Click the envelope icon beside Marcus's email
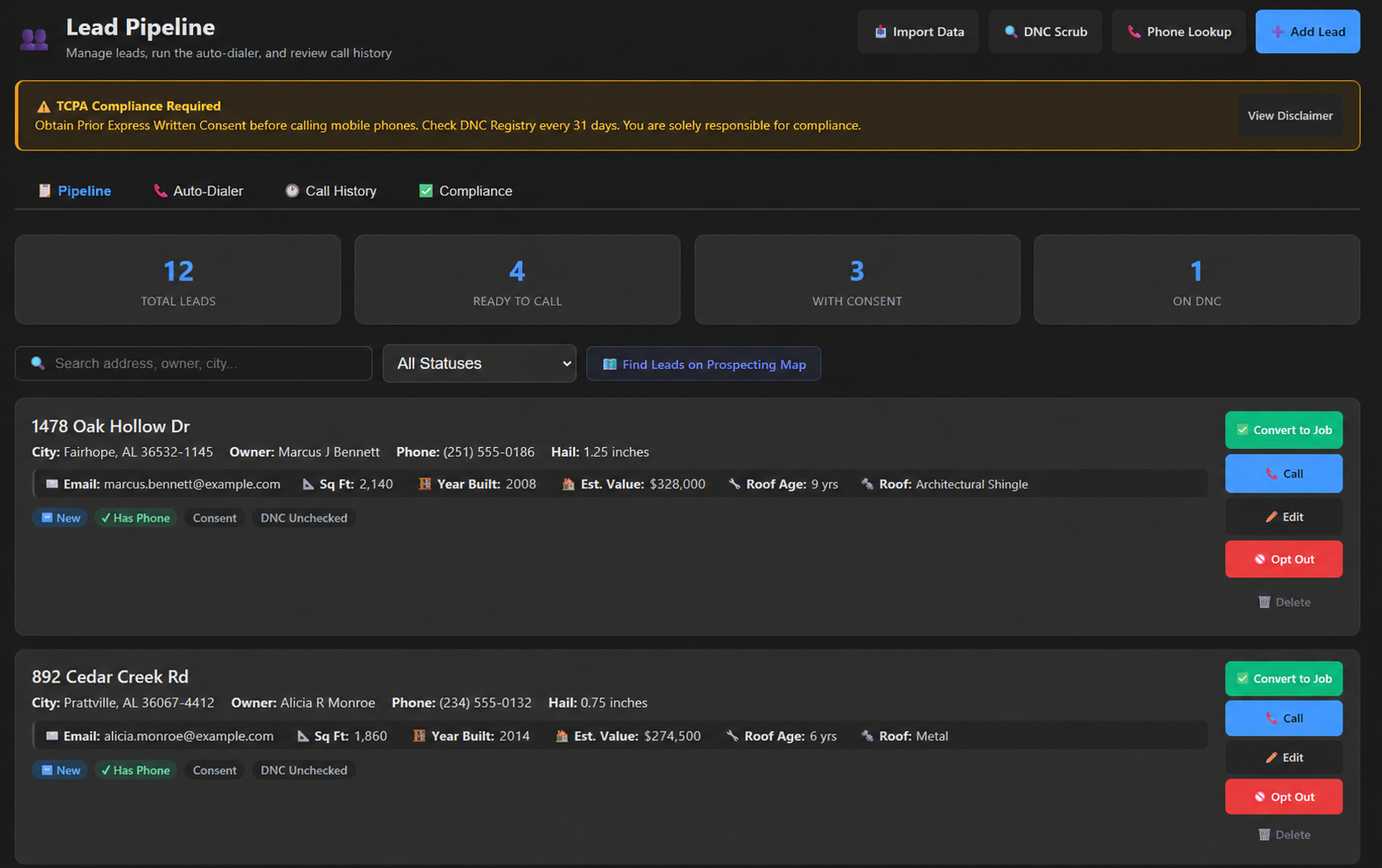Viewport: 1382px width, 868px height. tap(52, 484)
